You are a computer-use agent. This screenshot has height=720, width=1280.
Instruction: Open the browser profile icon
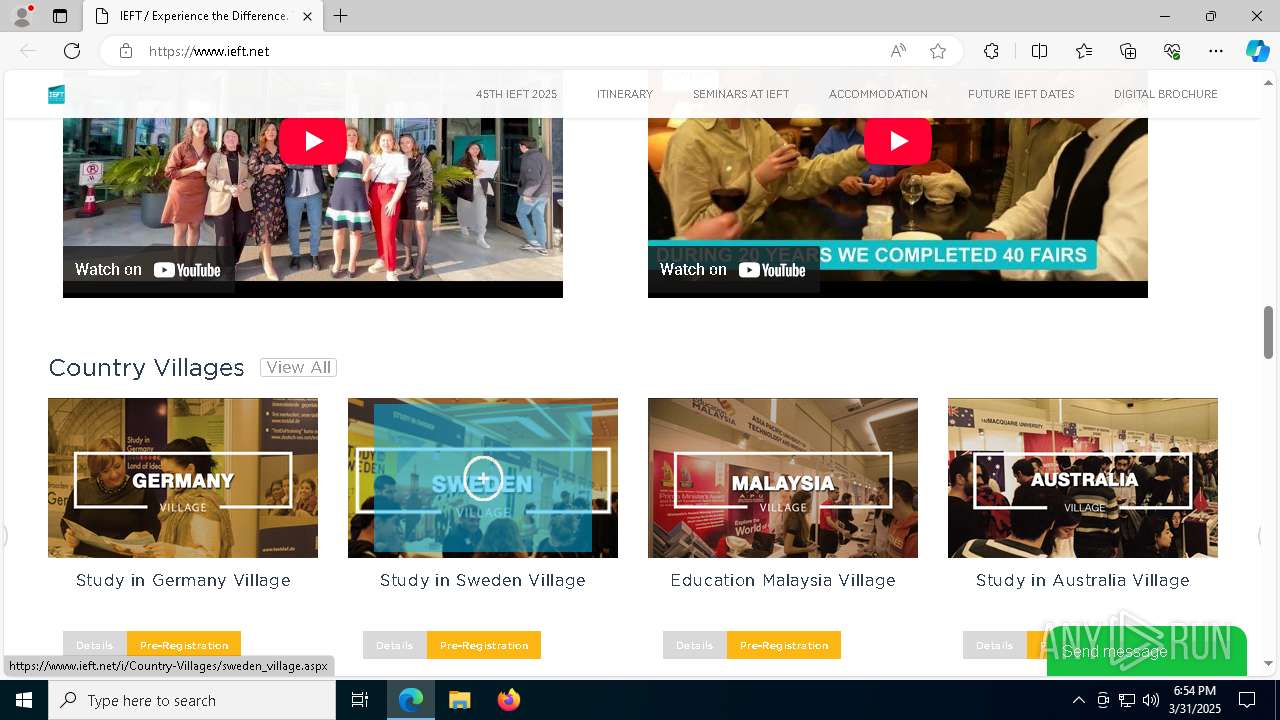(x=22, y=16)
